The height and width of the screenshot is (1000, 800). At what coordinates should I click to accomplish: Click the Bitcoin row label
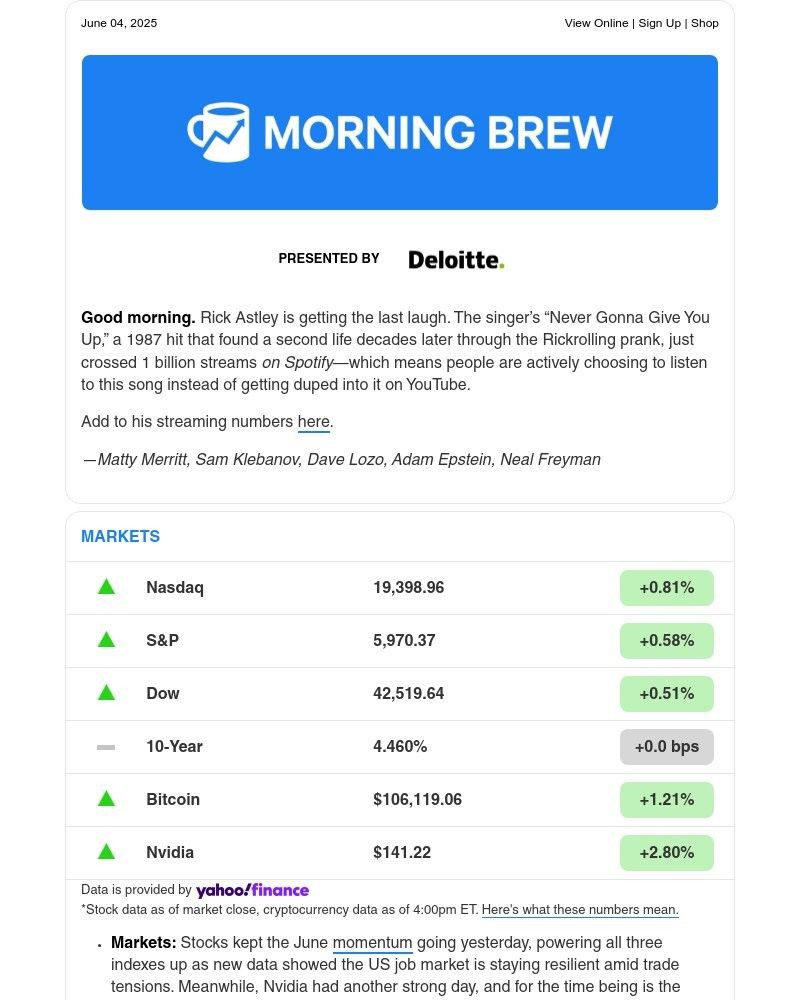[173, 799]
